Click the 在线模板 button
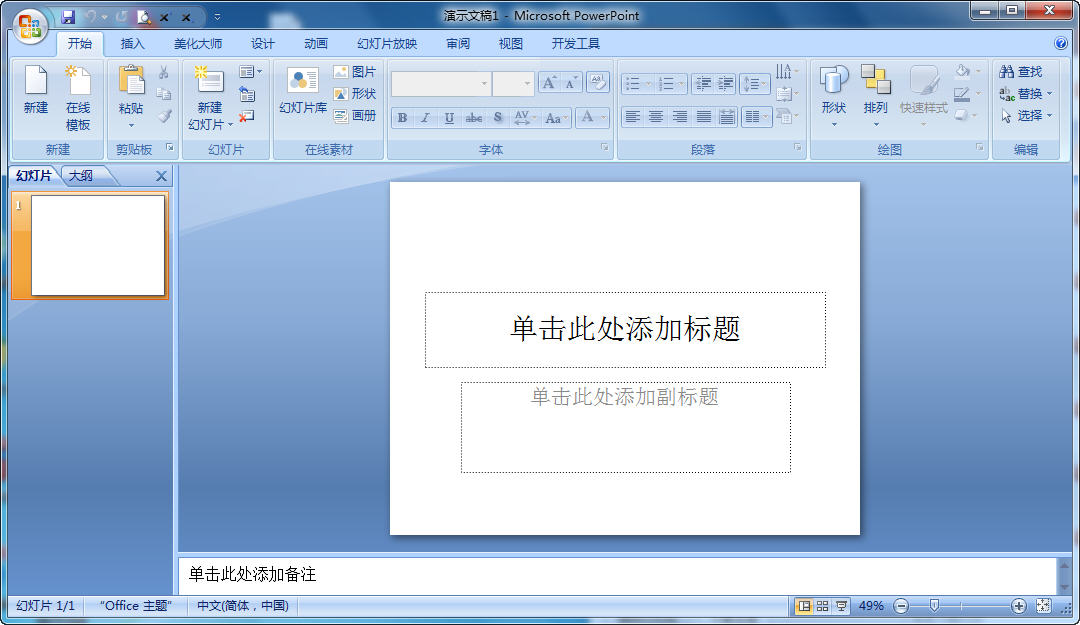 tap(79, 95)
